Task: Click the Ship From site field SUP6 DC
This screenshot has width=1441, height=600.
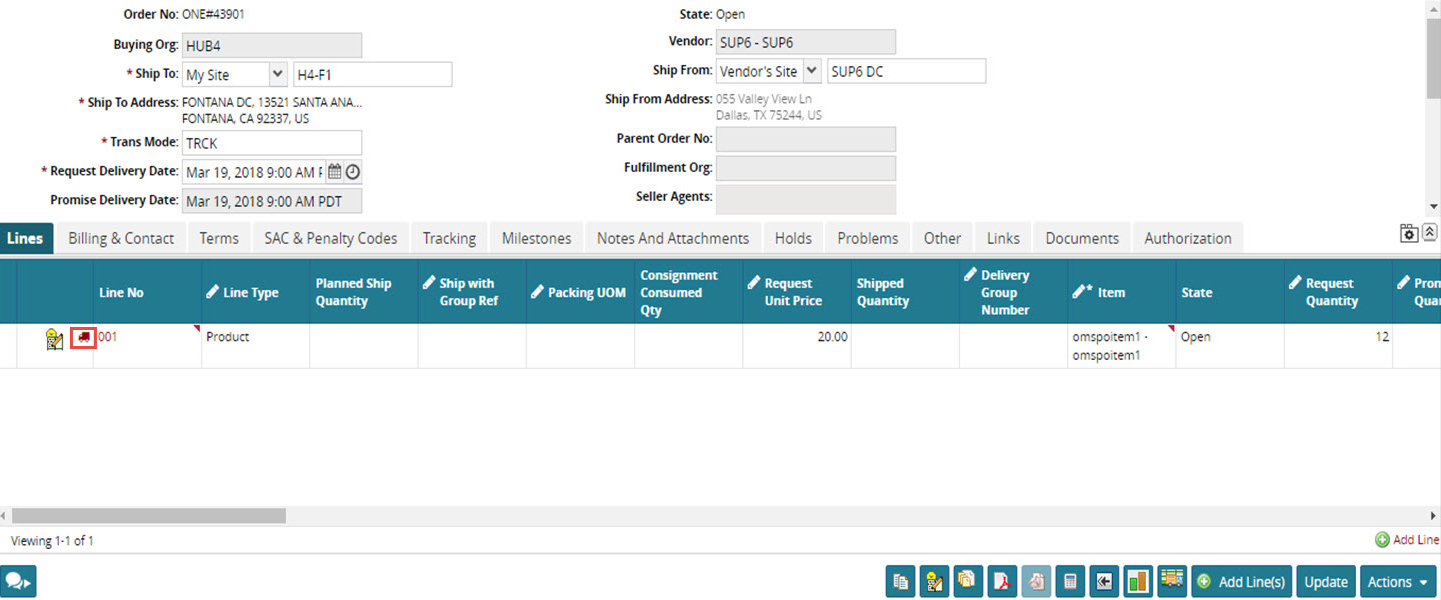Action: click(907, 71)
